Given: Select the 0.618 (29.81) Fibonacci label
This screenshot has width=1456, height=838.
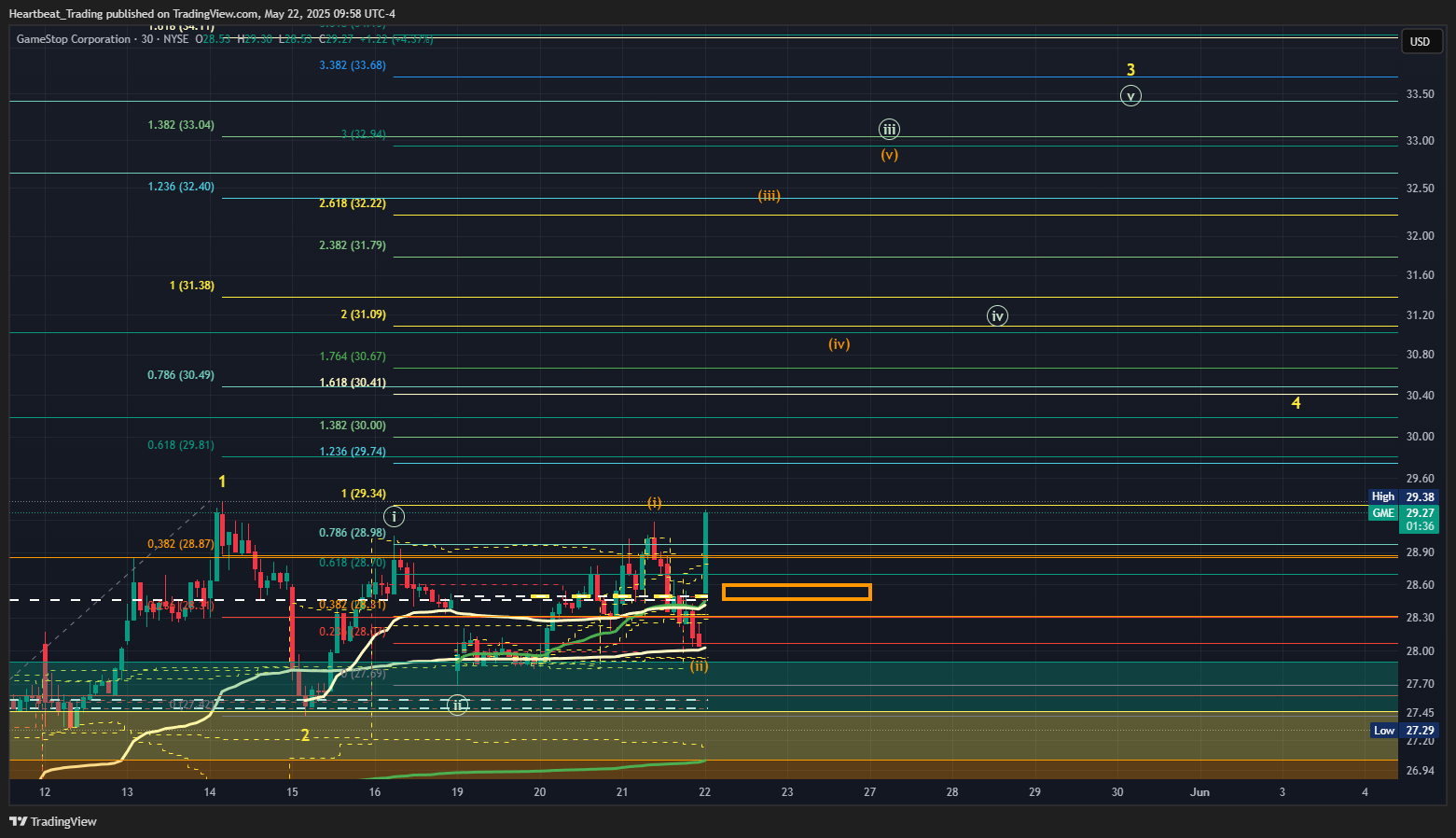Looking at the screenshot, I should [x=181, y=445].
